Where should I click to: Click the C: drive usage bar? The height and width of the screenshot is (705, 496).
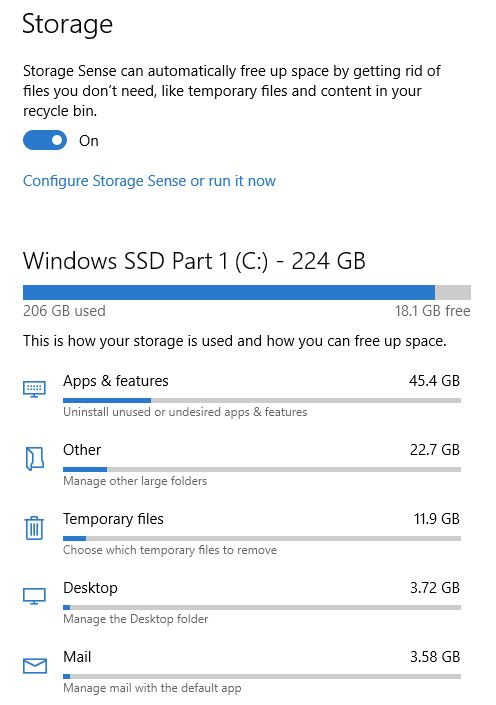247,292
